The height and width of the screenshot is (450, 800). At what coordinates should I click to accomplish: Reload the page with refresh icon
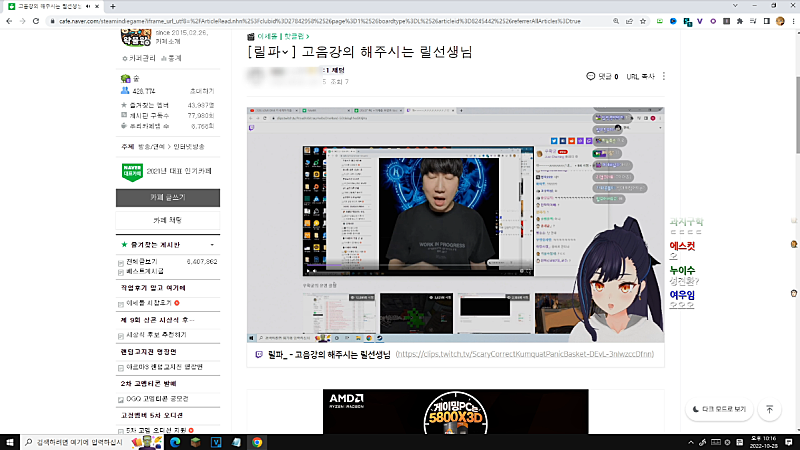(36, 21)
